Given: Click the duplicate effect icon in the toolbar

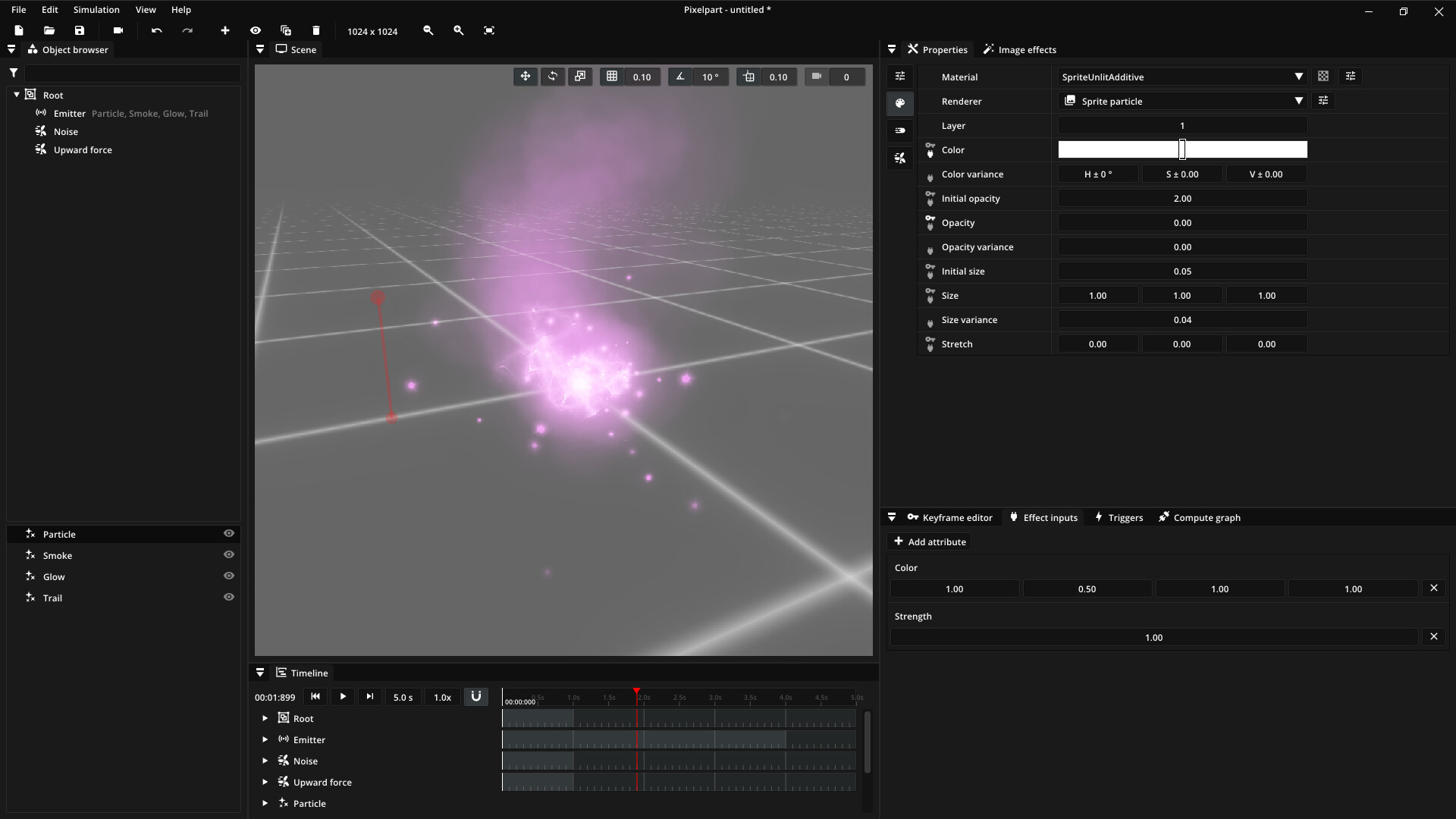Looking at the screenshot, I should point(286,30).
